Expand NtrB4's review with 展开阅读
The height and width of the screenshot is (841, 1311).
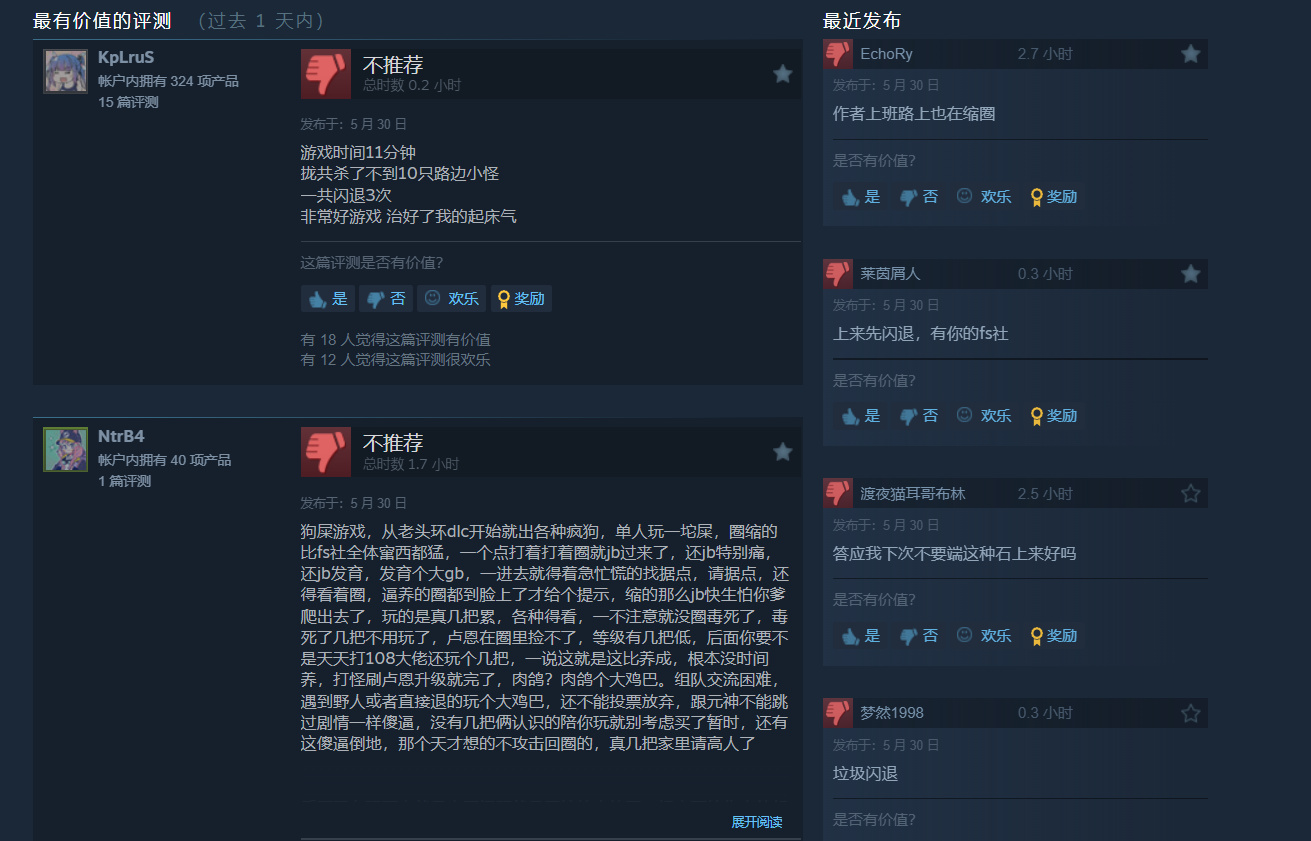757,822
